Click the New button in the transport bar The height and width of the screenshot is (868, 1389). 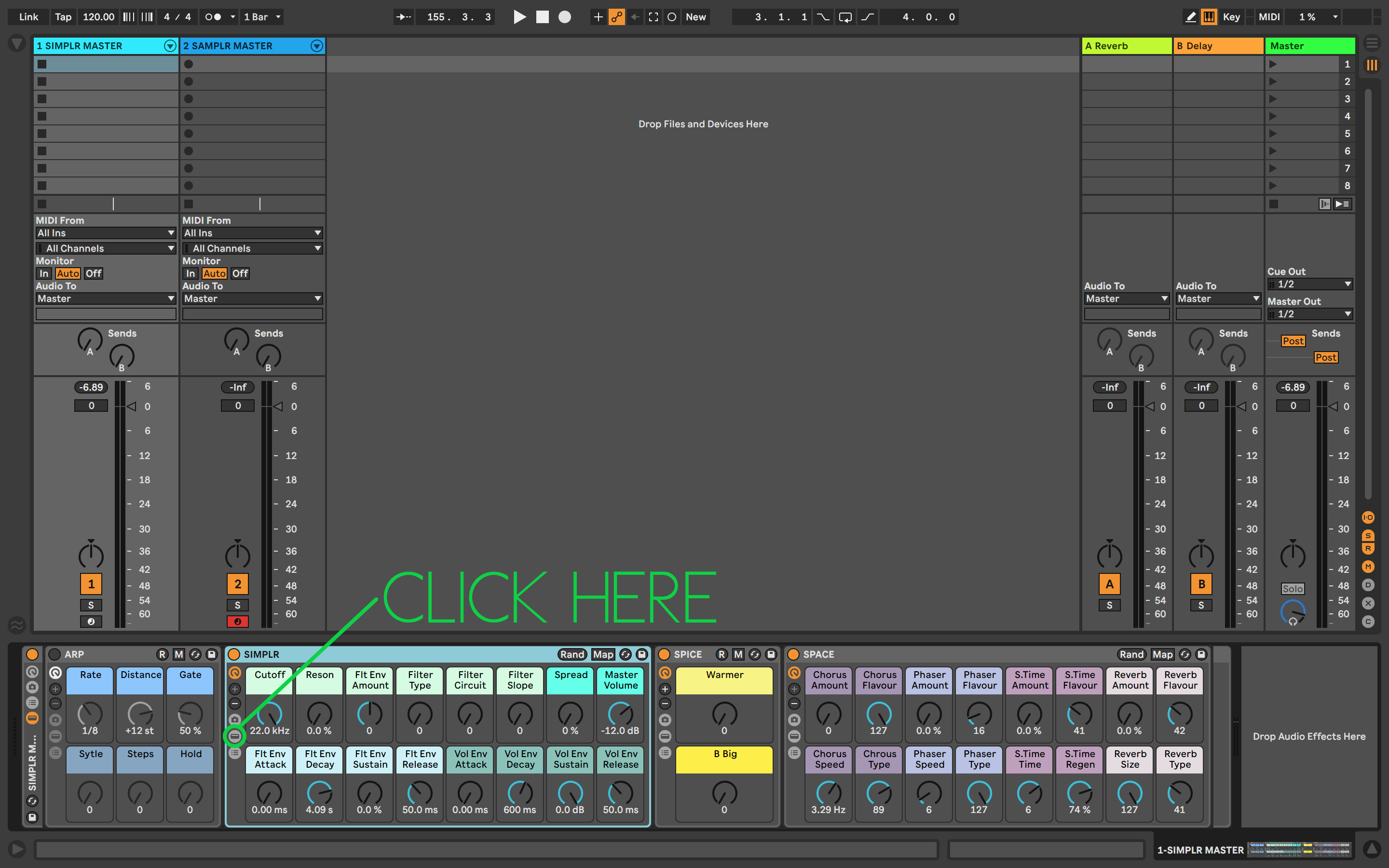tap(695, 17)
